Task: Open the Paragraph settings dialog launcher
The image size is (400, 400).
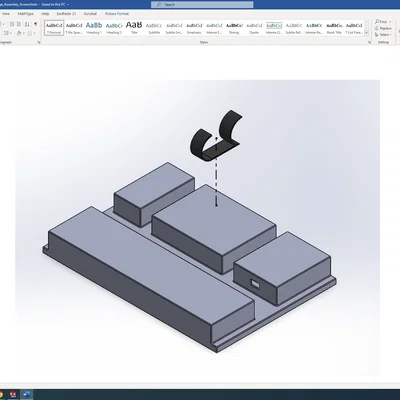Action: pyautogui.click(x=39, y=42)
